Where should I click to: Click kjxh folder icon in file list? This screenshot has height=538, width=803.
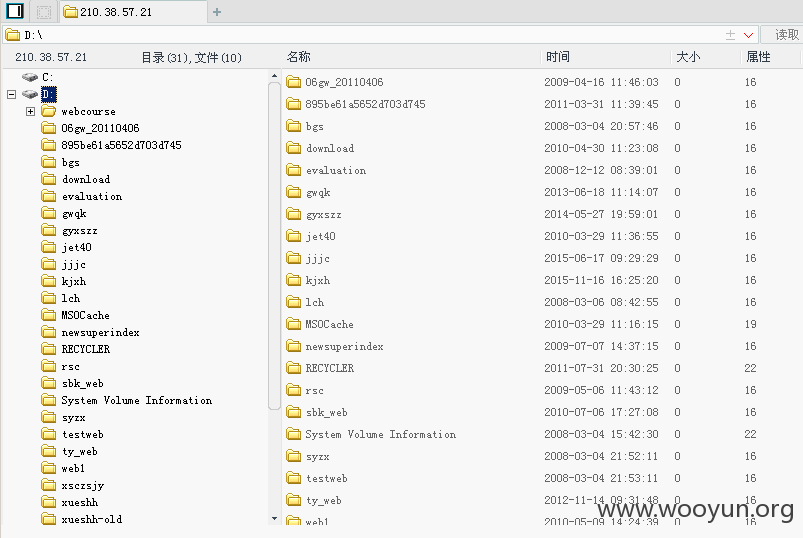tap(293, 280)
